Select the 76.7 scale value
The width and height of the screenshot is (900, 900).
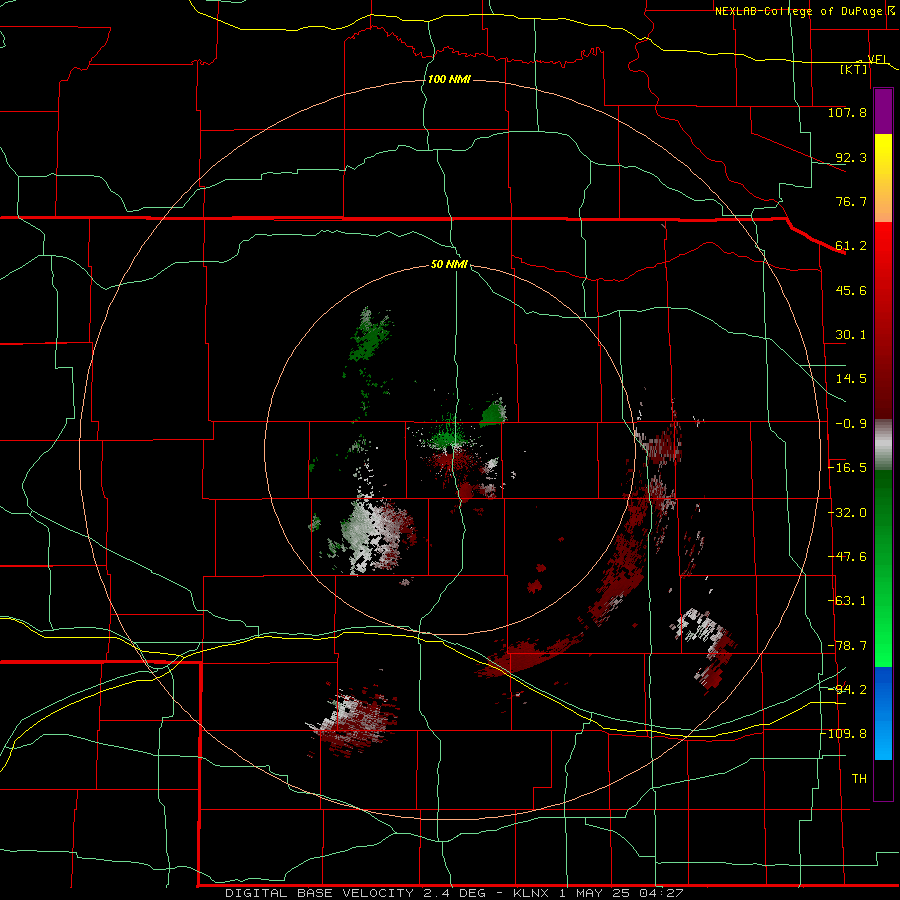click(851, 201)
